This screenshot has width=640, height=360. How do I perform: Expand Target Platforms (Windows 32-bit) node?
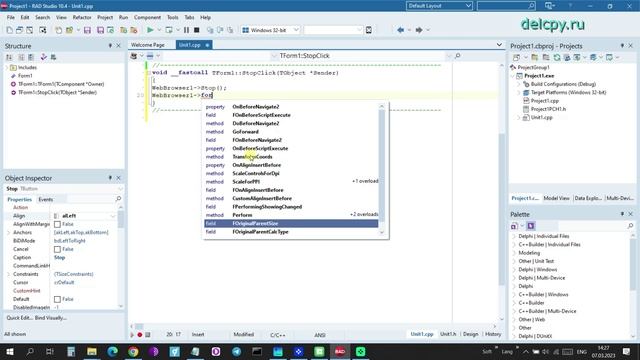pos(519,92)
